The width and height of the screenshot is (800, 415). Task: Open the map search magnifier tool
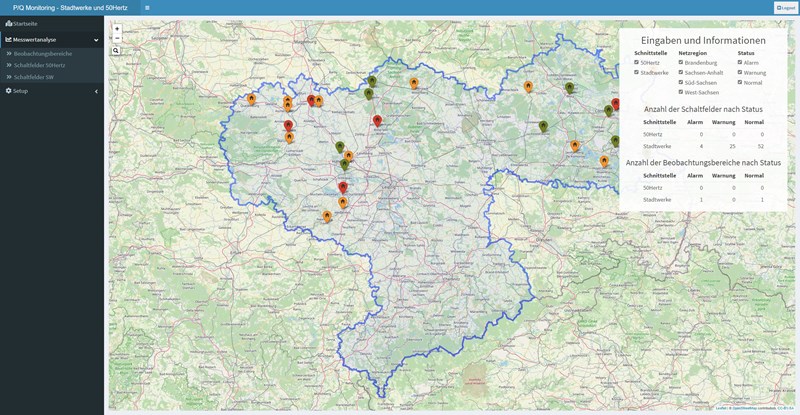[x=116, y=50]
